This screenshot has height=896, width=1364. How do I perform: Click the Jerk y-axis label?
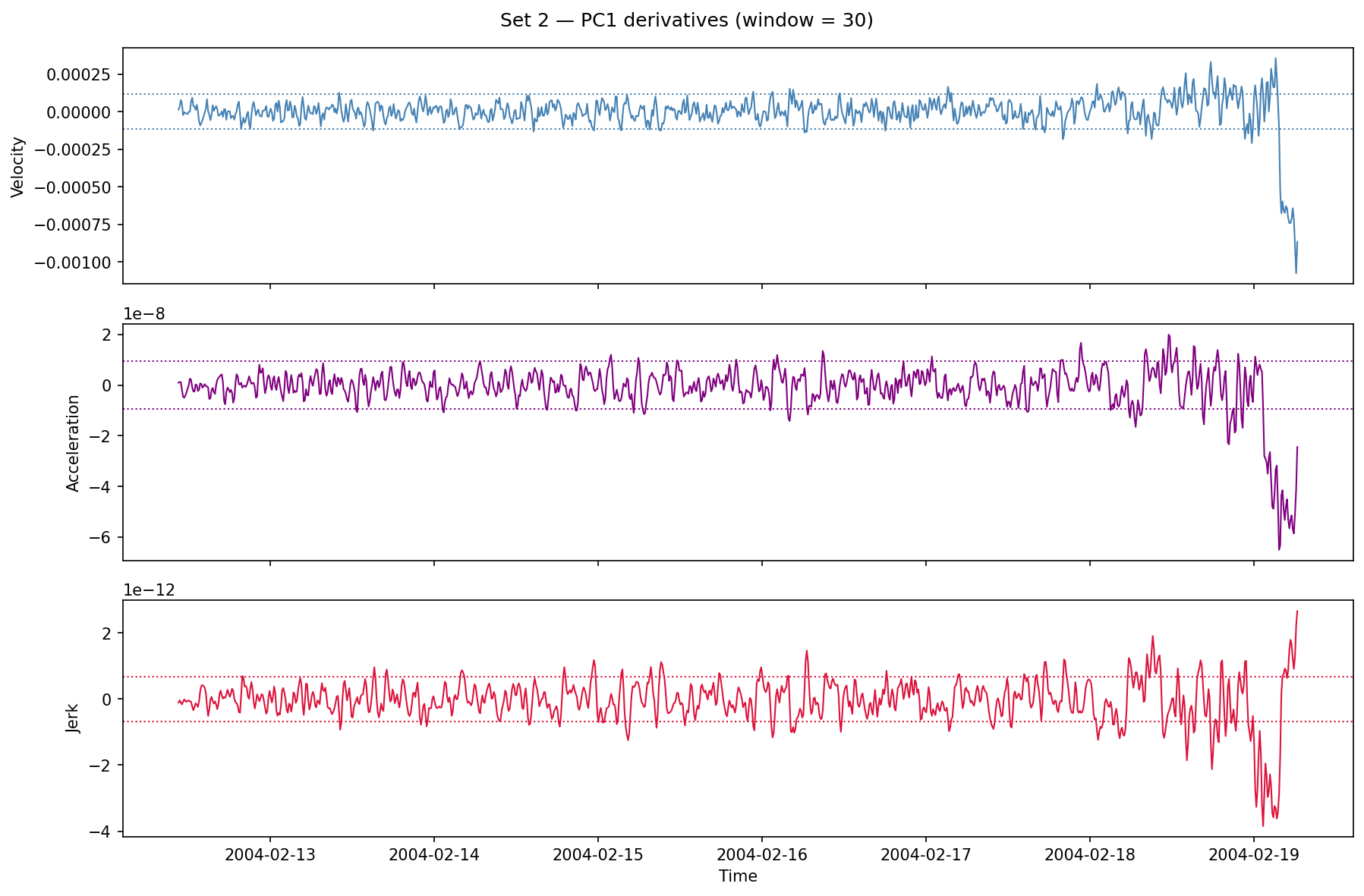click(73, 718)
